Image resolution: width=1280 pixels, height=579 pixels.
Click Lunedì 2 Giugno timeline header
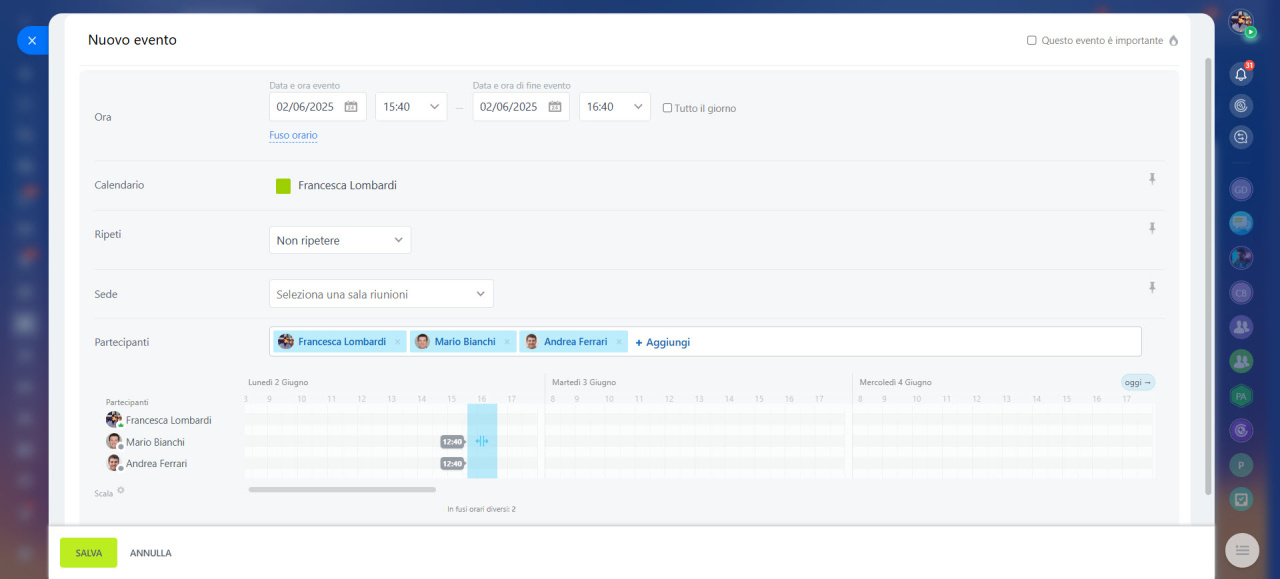pyautogui.click(x=278, y=382)
